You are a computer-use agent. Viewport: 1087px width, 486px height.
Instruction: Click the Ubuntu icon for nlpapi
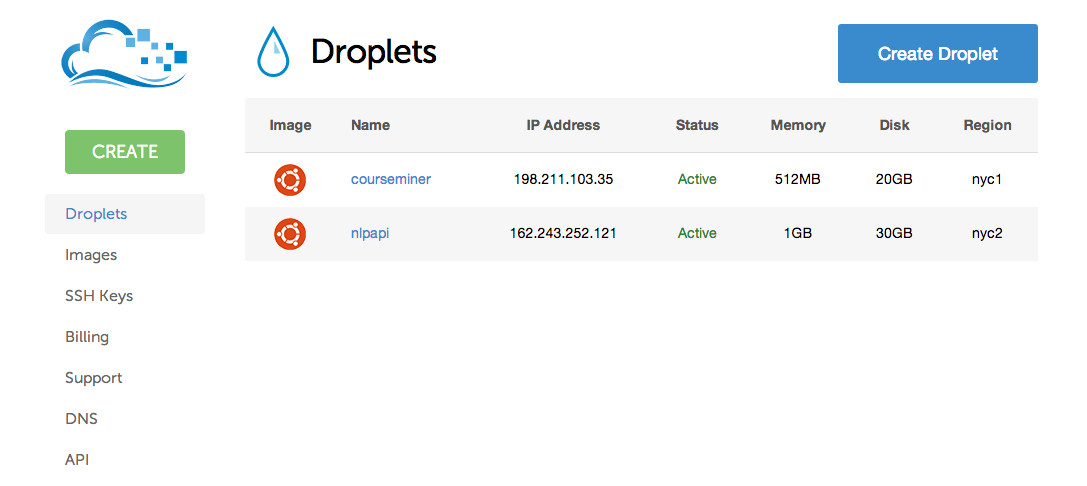tap(290, 234)
